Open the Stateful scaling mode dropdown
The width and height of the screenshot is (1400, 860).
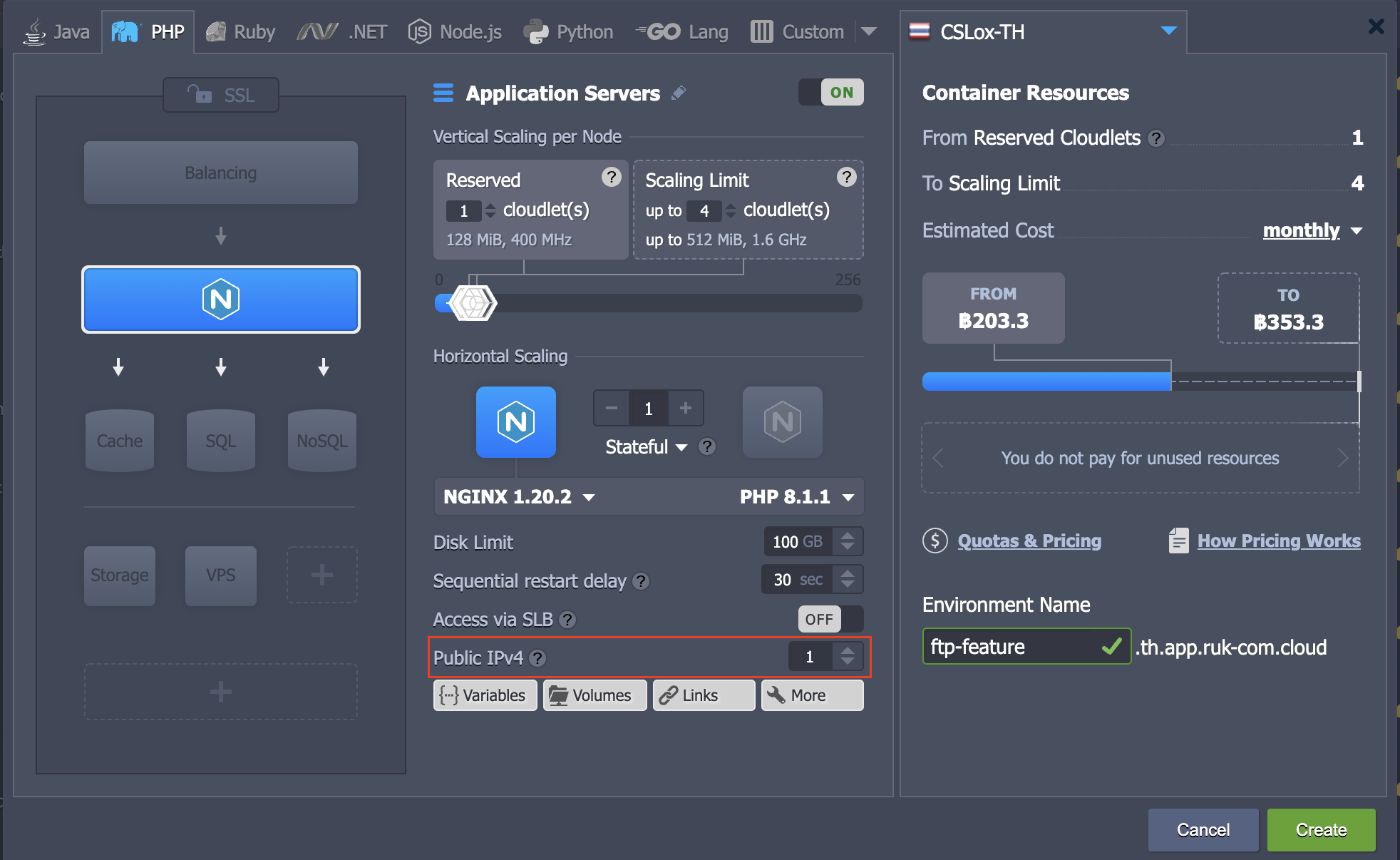(646, 447)
